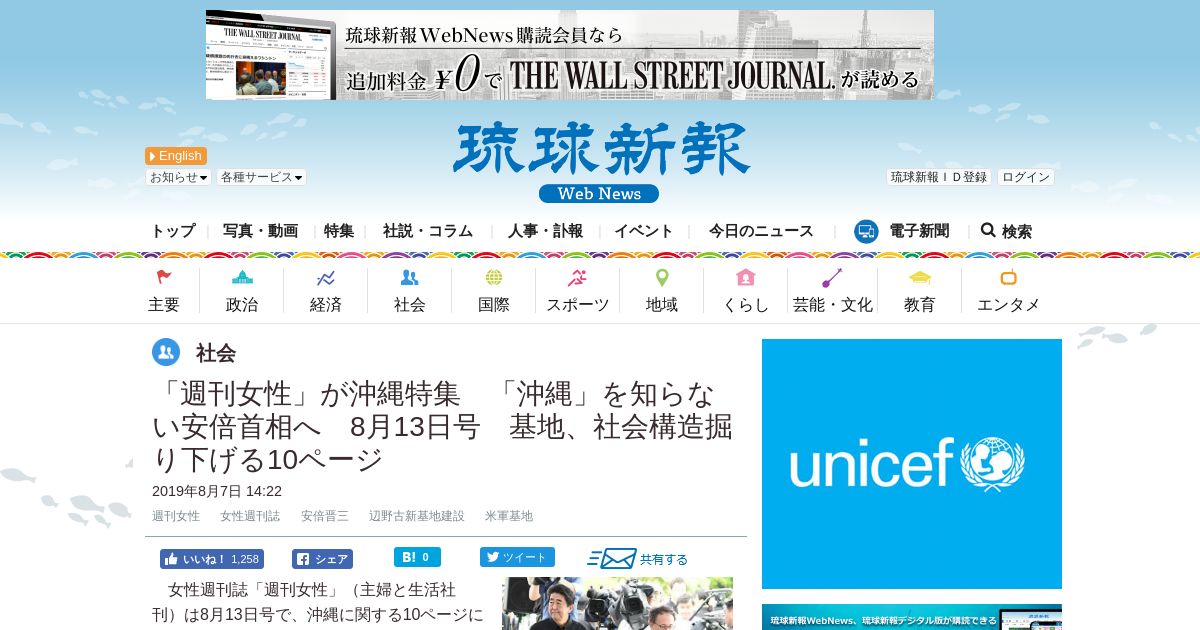This screenshot has width=1200, height=630.
Task: Open the 安倍晋三 tag link
Action: (325, 516)
